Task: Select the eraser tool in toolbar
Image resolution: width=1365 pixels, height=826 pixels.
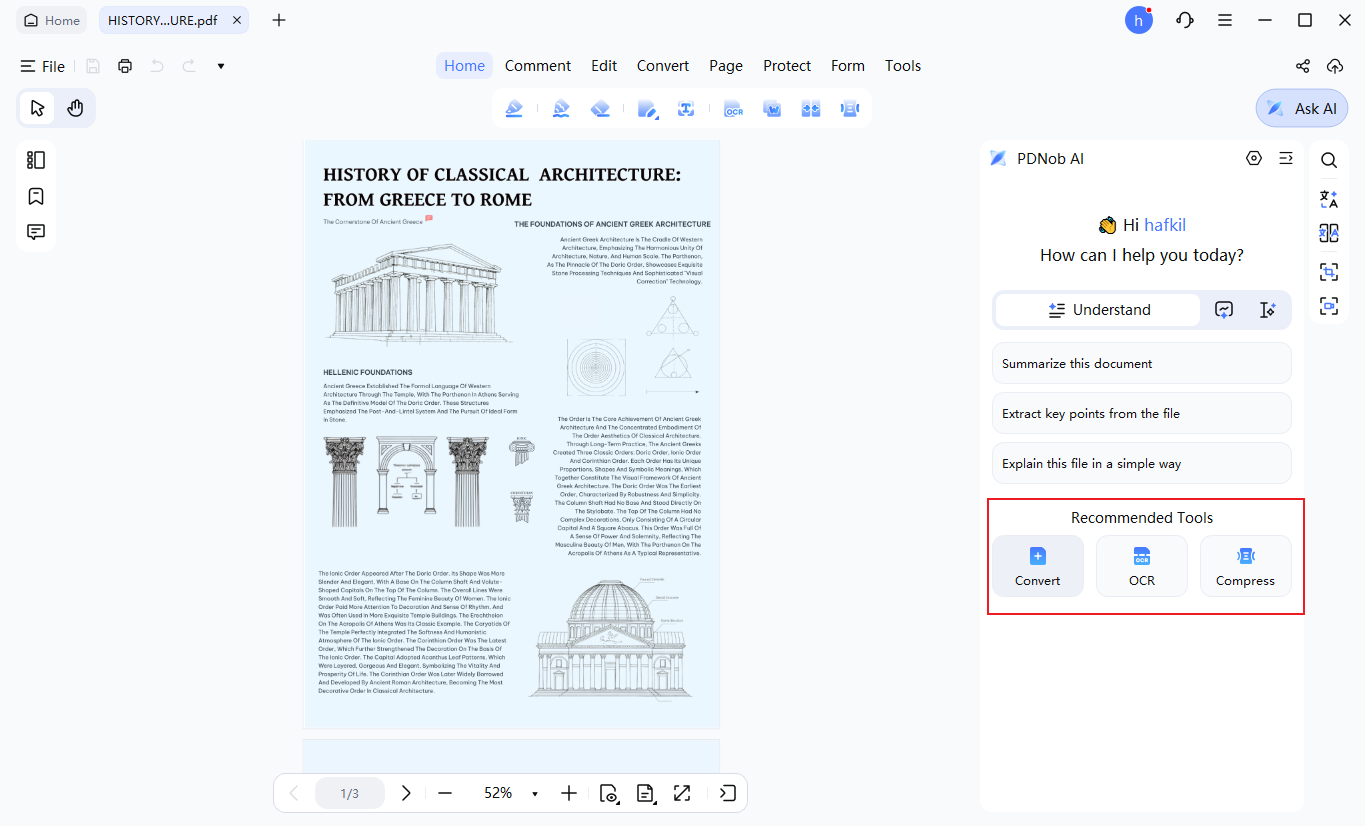Action: pyautogui.click(x=600, y=108)
